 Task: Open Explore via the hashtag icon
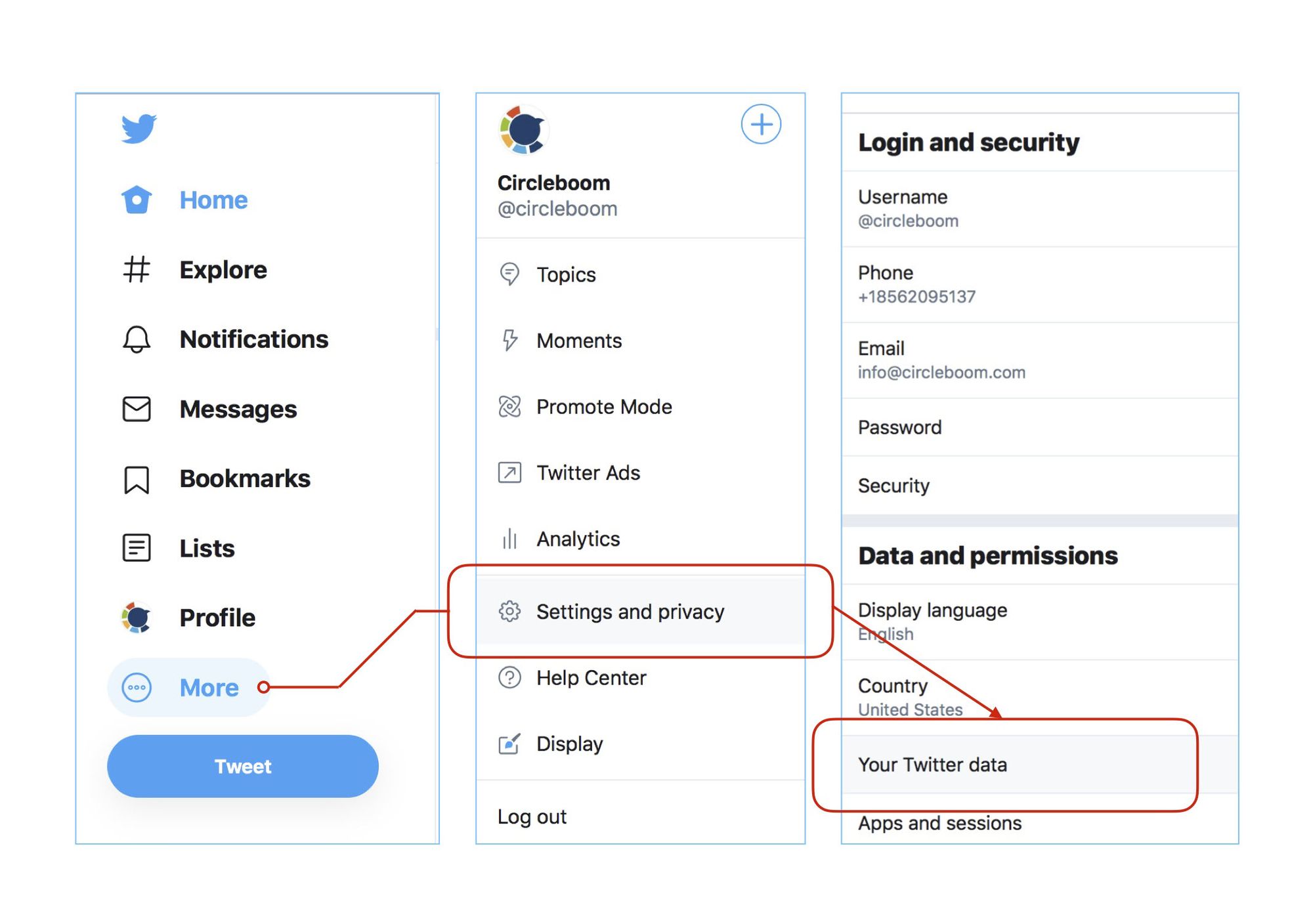(x=136, y=269)
